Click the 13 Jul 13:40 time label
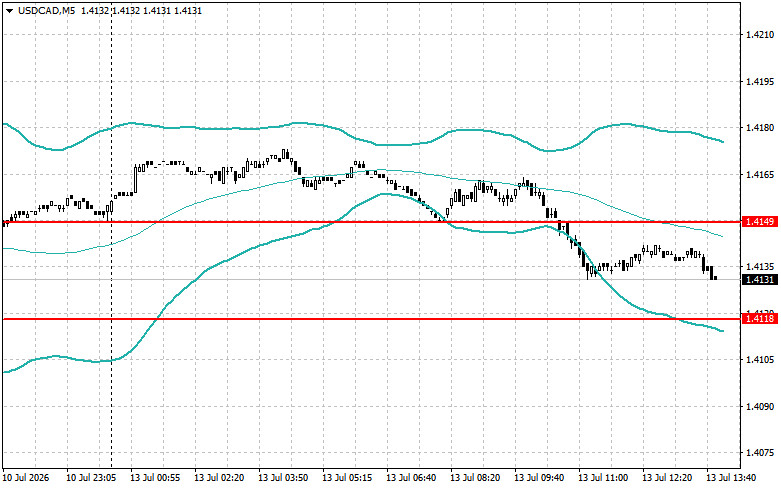The image size is (781, 489). coord(731,478)
